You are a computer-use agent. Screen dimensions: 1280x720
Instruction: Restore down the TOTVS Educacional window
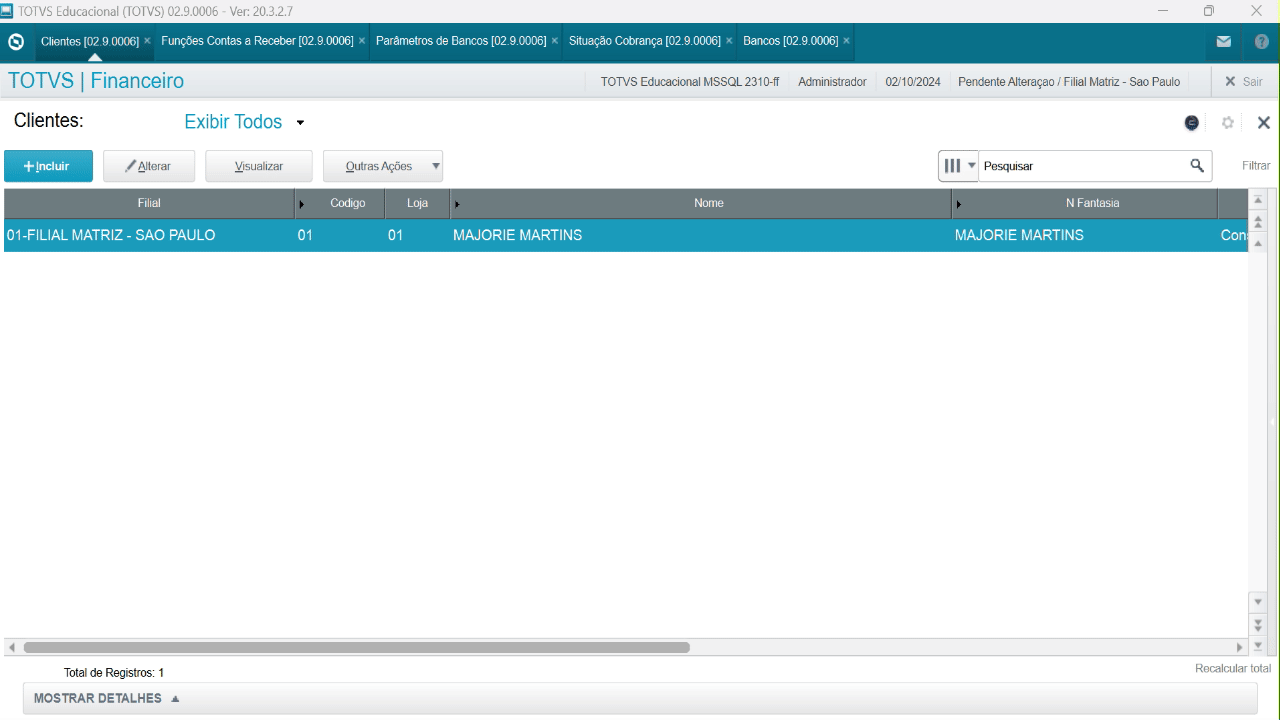[1209, 11]
